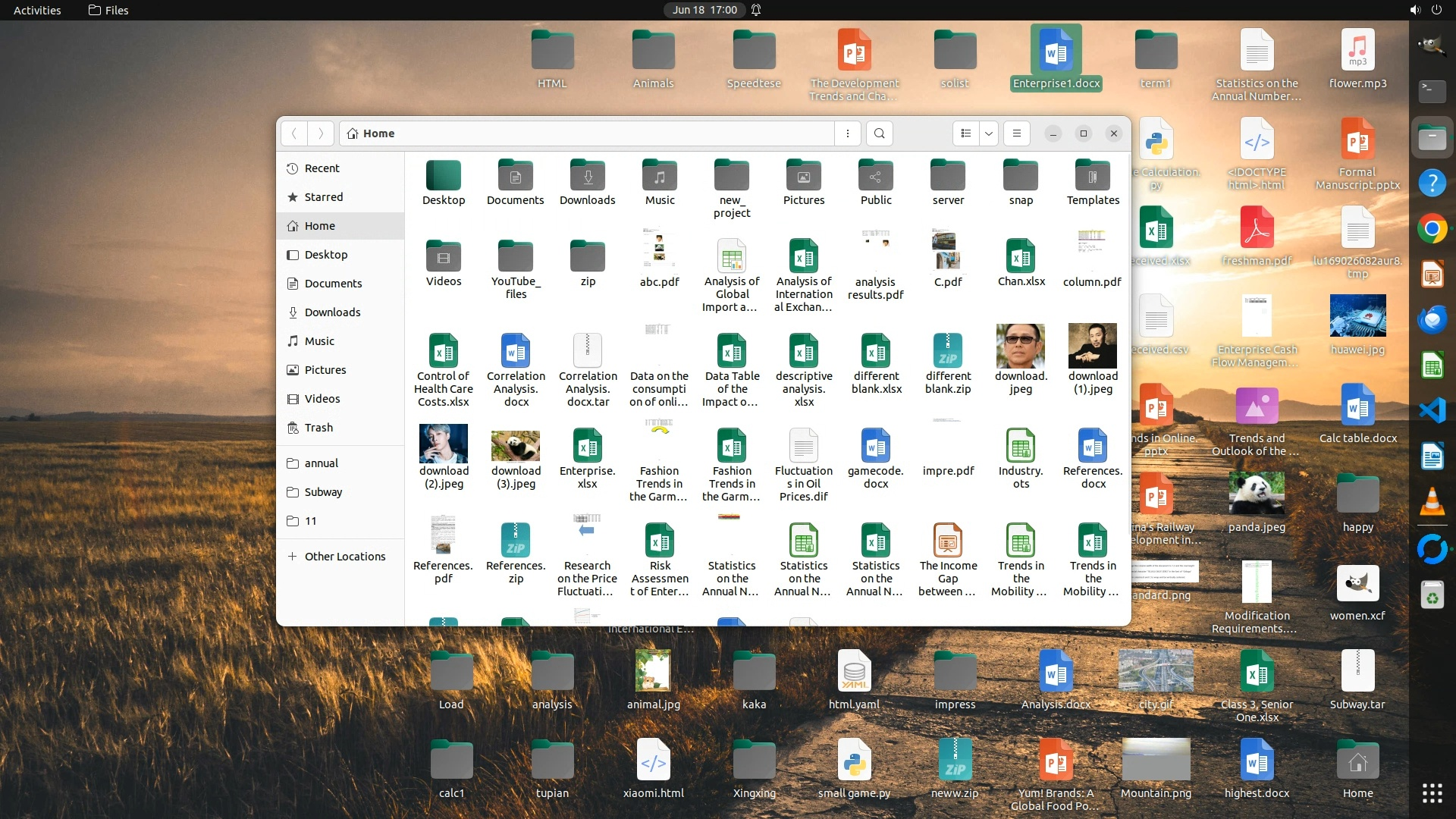
Task: Go back with the left arrow
Action: pos(294,133)
